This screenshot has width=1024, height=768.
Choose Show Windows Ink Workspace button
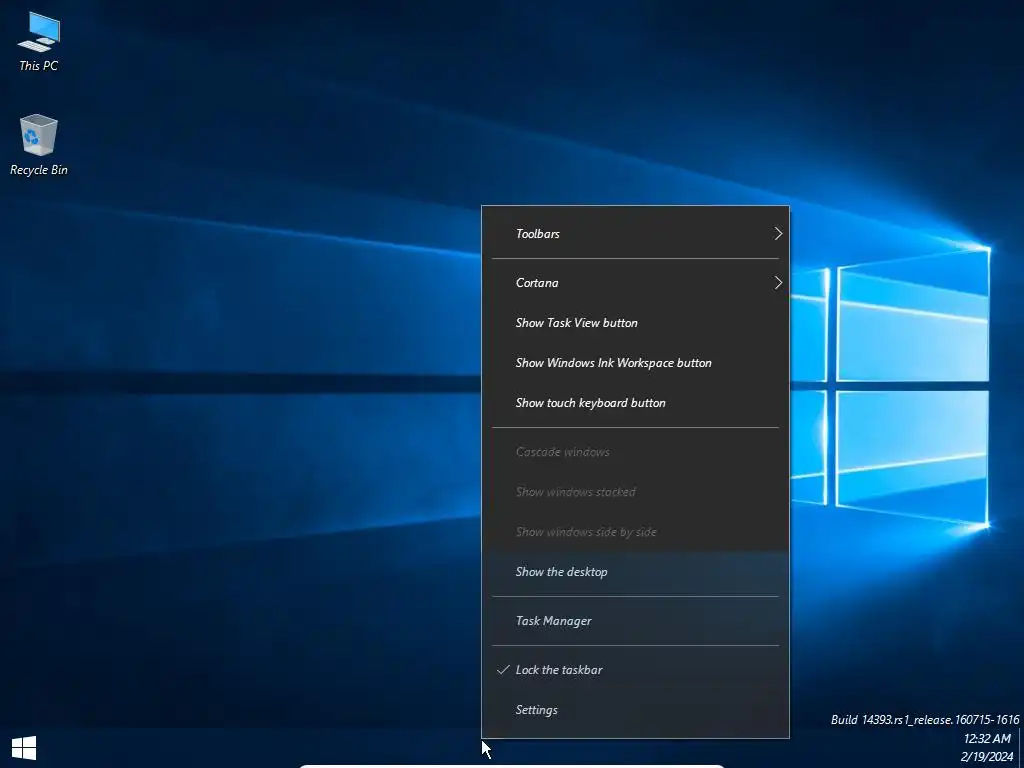coord(635,362)
